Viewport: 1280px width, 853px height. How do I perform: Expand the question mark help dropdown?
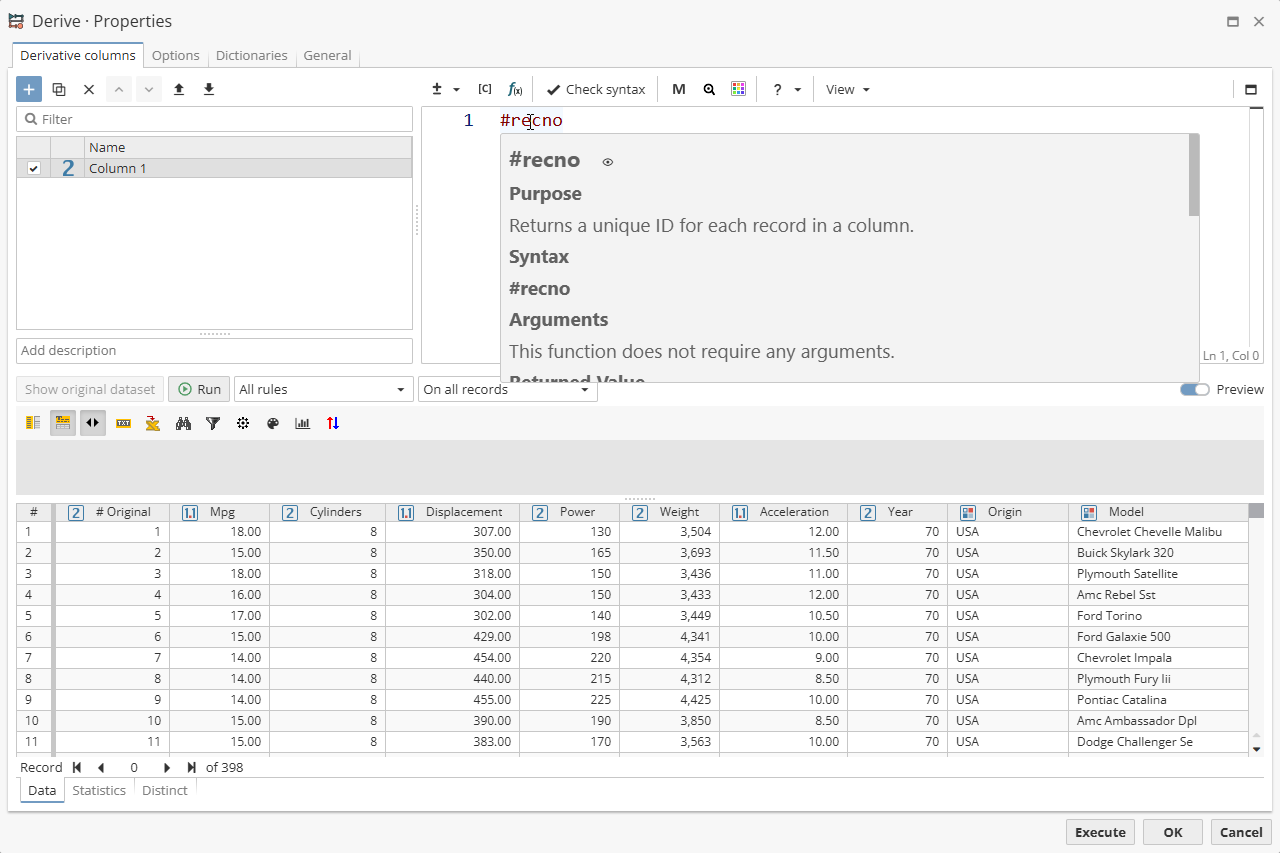pyautogui.click(x=786, y=89)
